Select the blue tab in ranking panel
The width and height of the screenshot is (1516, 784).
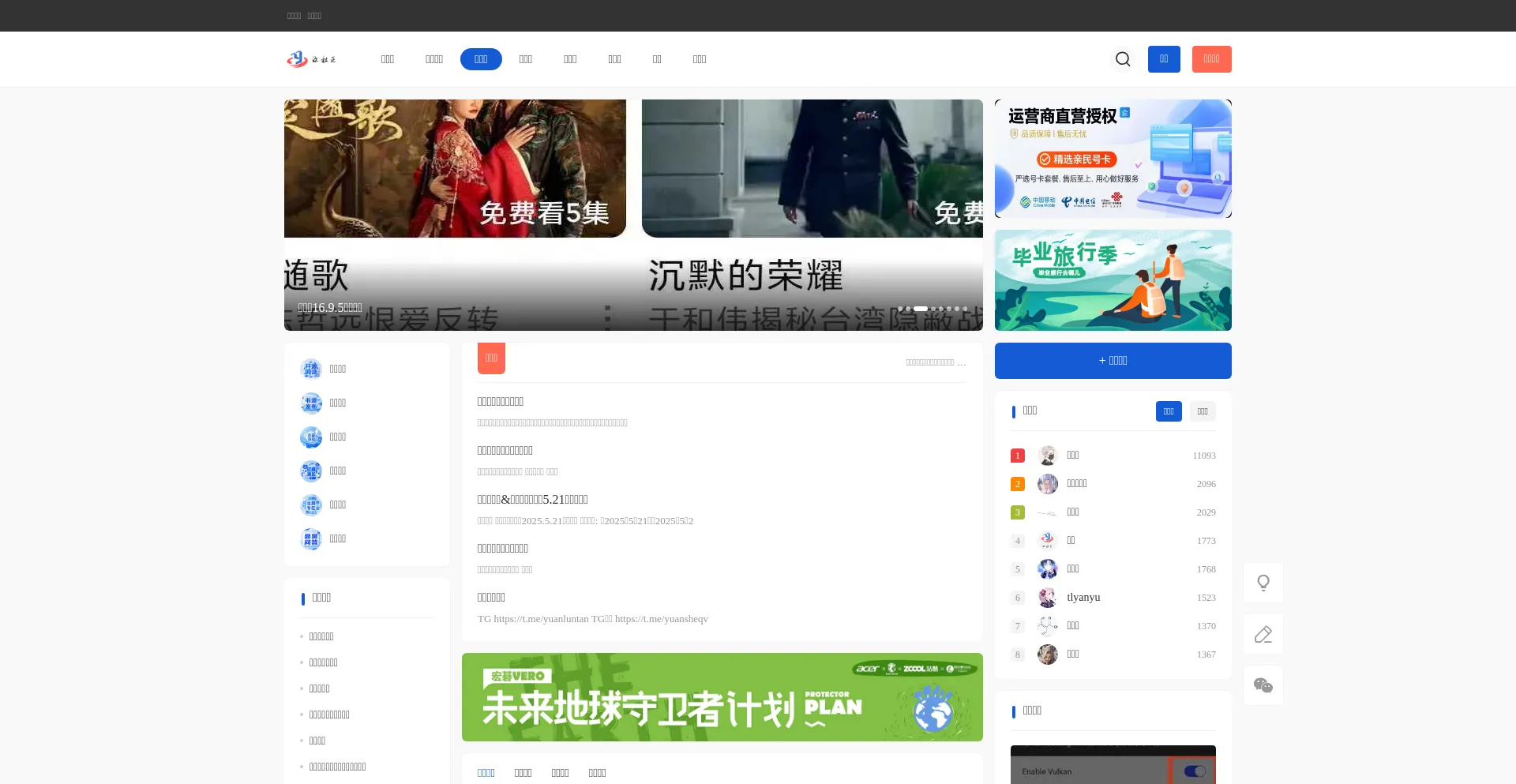(x=1169, y=411)
